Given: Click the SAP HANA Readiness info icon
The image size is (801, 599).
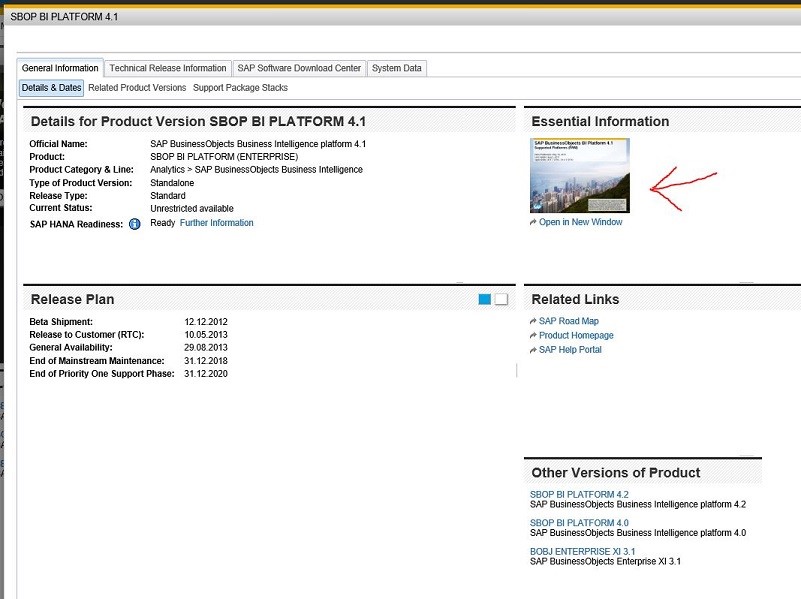Looking at the screenshot, I should (x=134, y=224).
